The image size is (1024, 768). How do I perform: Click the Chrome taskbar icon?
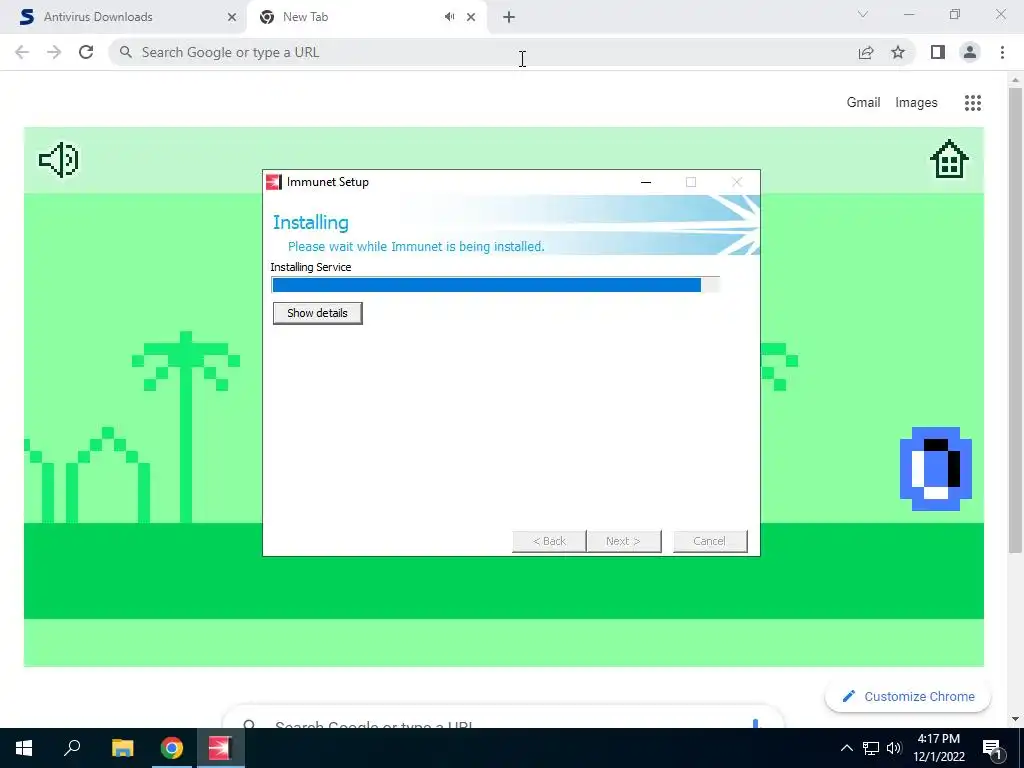[x=172, y=748]
